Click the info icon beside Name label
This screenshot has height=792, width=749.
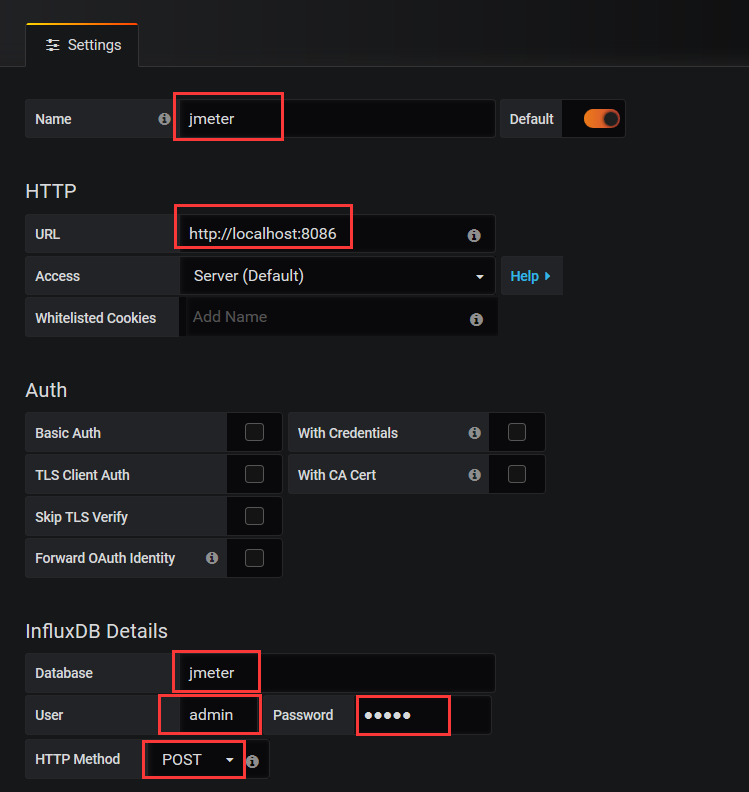point(164,119)
